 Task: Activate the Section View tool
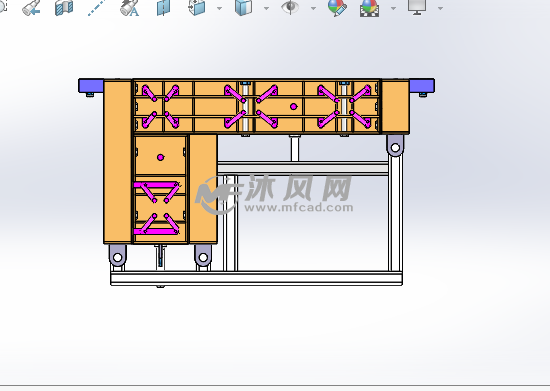[64, 8]
